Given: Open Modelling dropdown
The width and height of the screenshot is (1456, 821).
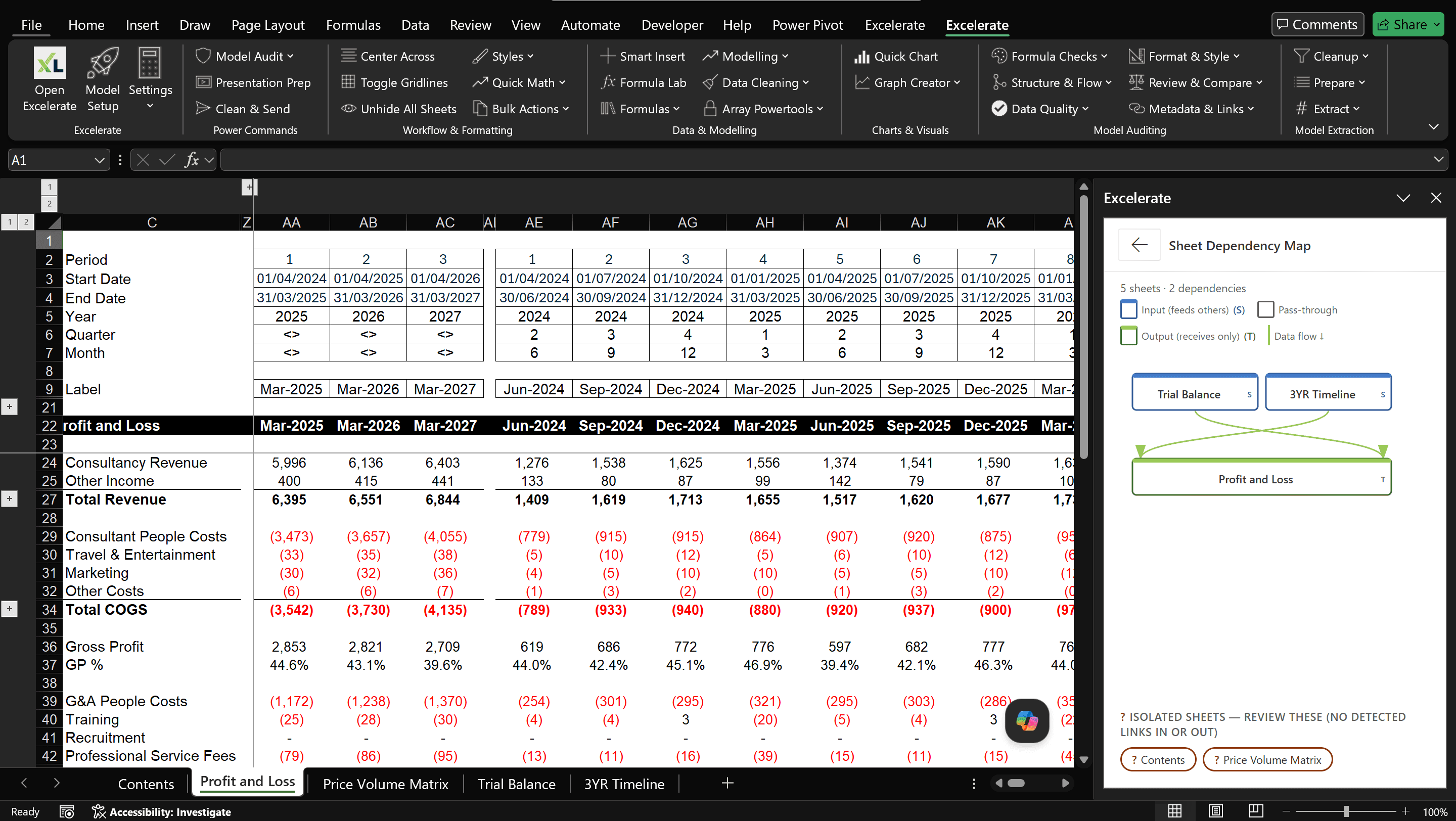Looking at the screenshot, I should coord(746,56).
